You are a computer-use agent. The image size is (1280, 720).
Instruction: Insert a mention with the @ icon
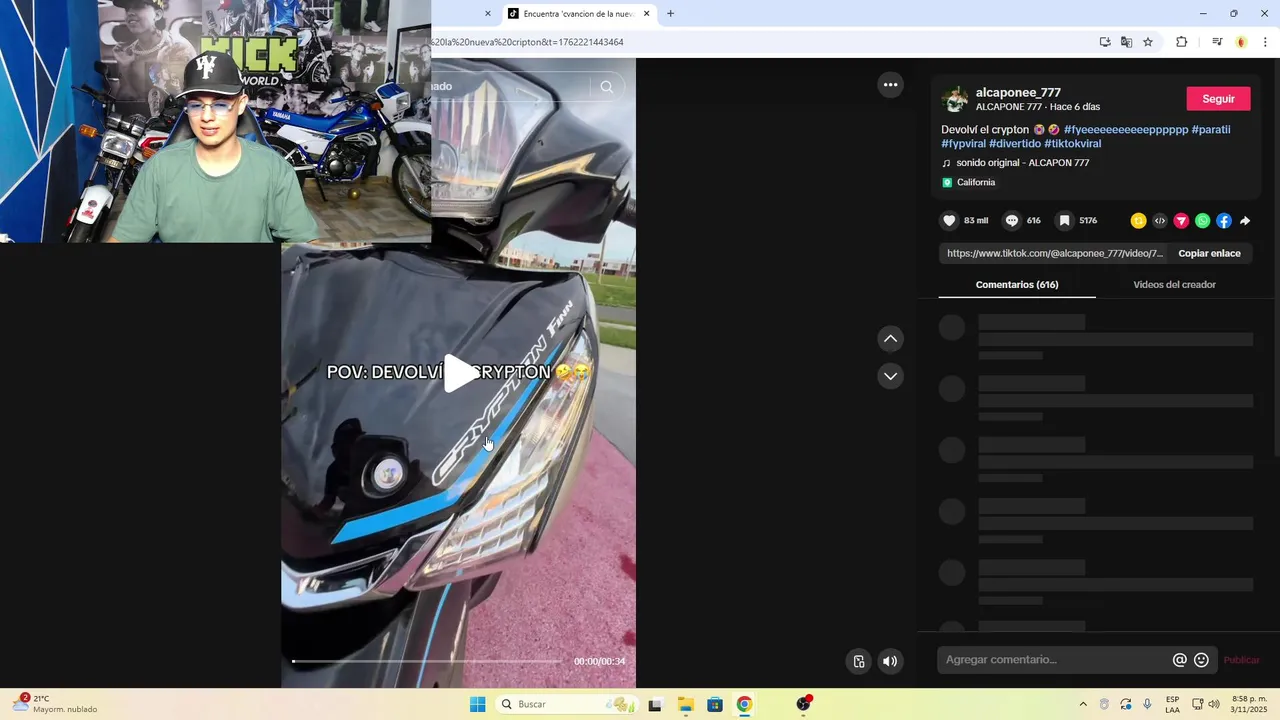click(x=1180, y=660)
